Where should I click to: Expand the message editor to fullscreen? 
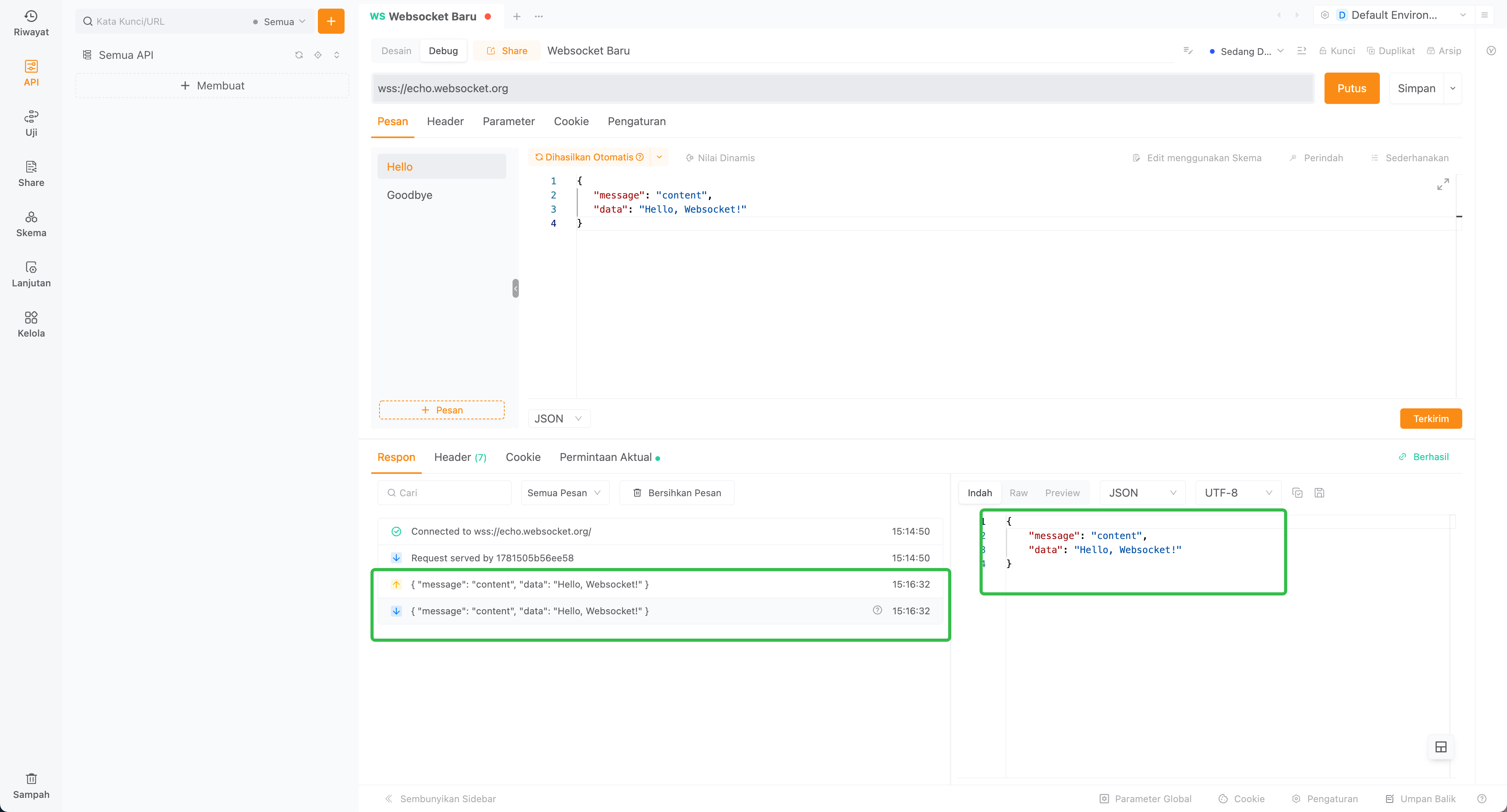click(1443, 184)
